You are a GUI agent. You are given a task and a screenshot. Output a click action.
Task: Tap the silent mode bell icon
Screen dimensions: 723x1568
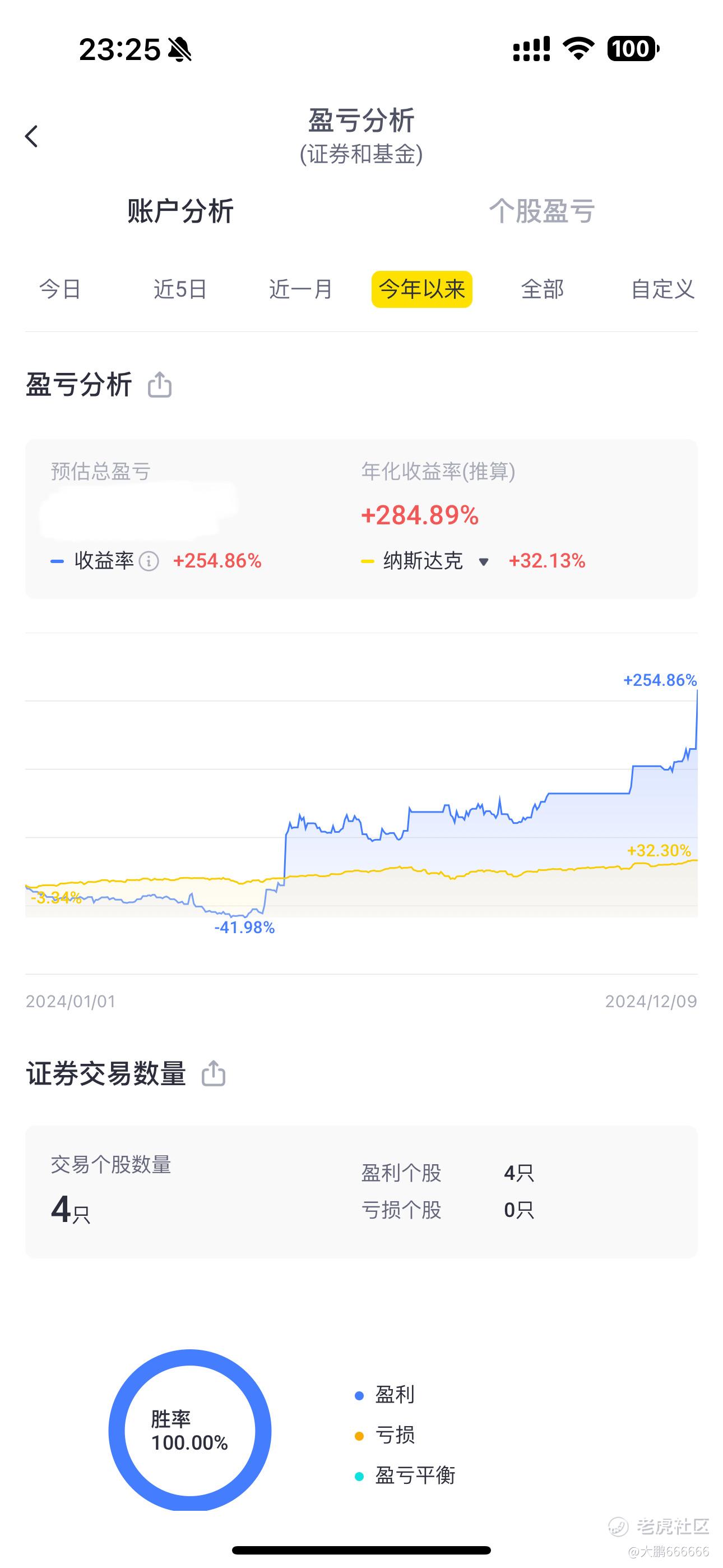pyautogui.click(x=179, y=49)
